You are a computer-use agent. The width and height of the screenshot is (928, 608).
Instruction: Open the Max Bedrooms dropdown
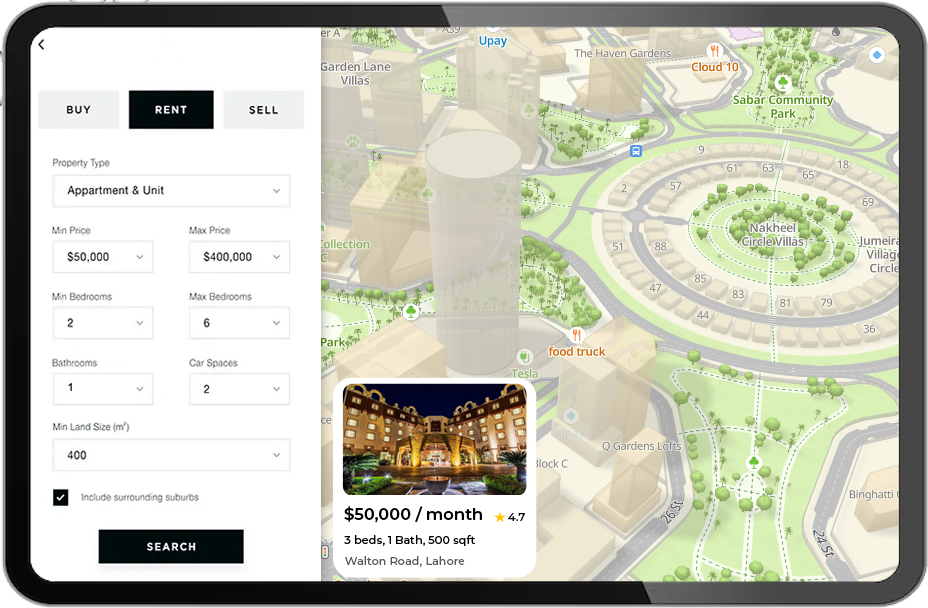point(239,323)
